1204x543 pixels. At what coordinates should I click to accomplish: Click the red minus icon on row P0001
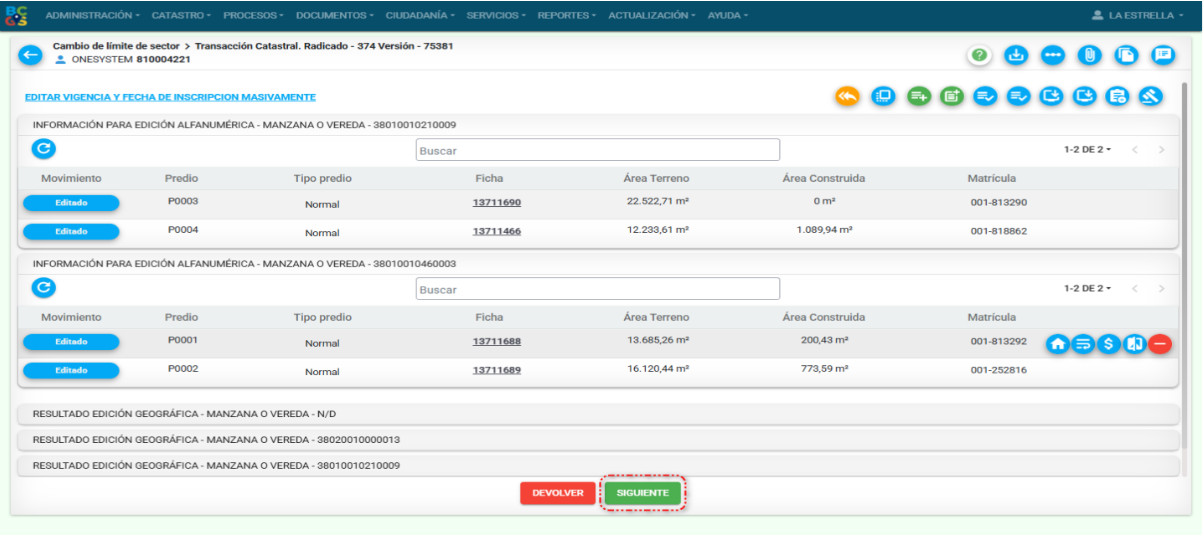pyautogui.click(x=1160, y=344)
